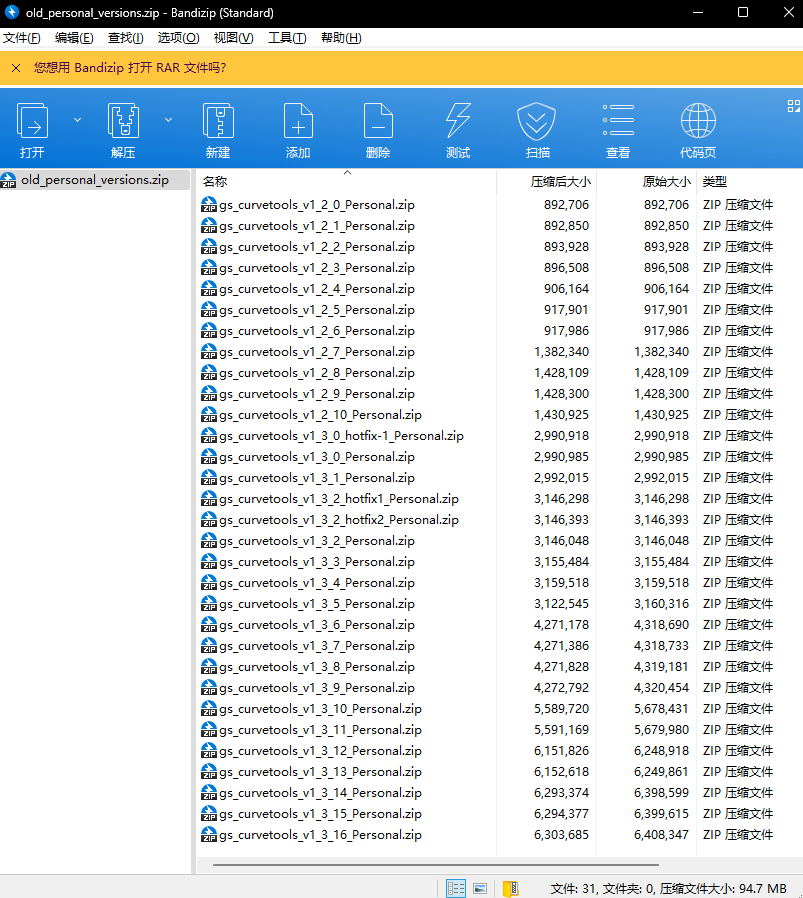Click the archive info icon in status bar
The width and height of the screenshot is (803, 898).
click(510, 888)
